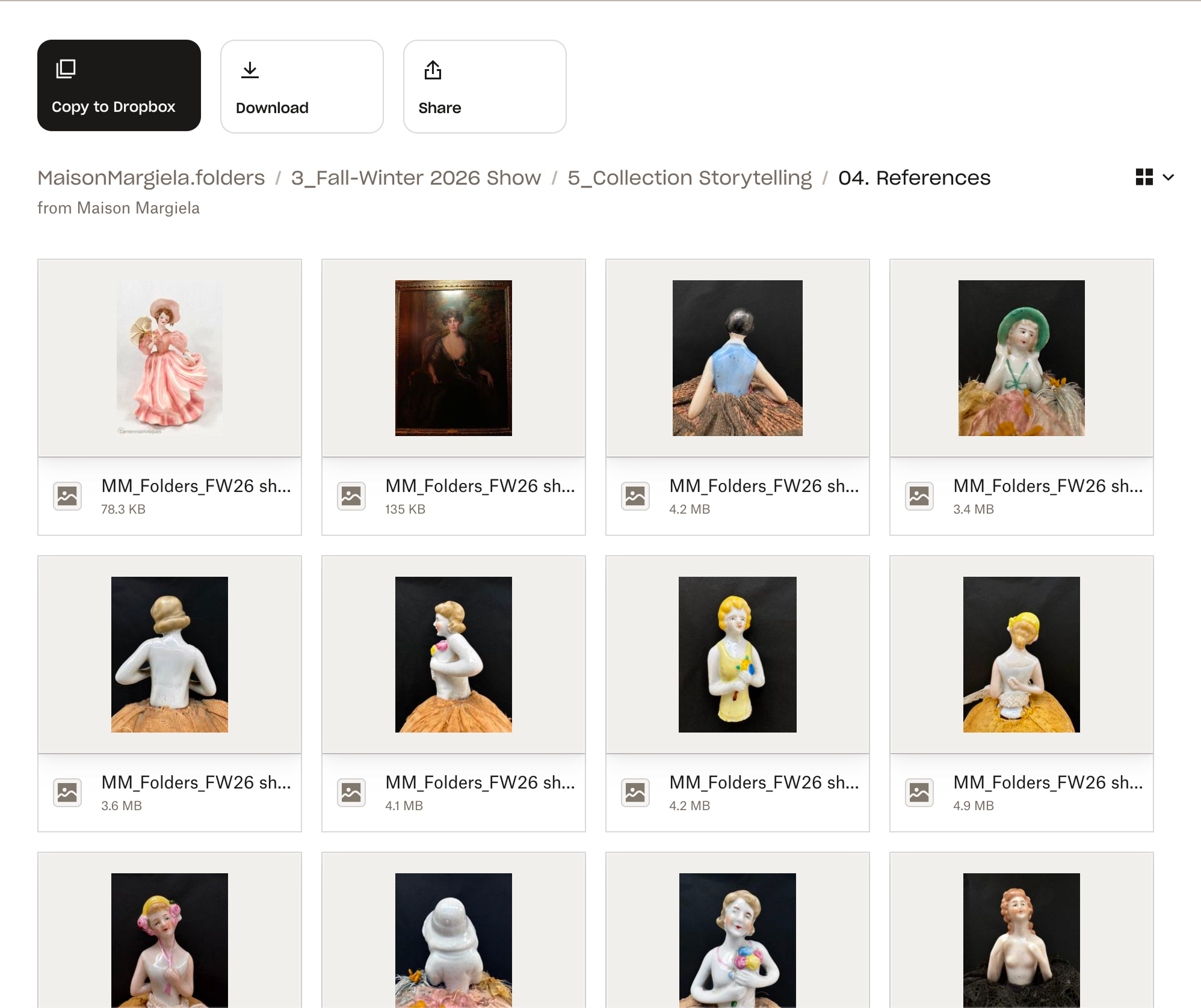
Task: Expand the view options chevron
Action: pyautogui.click(x=1169, y=177)
